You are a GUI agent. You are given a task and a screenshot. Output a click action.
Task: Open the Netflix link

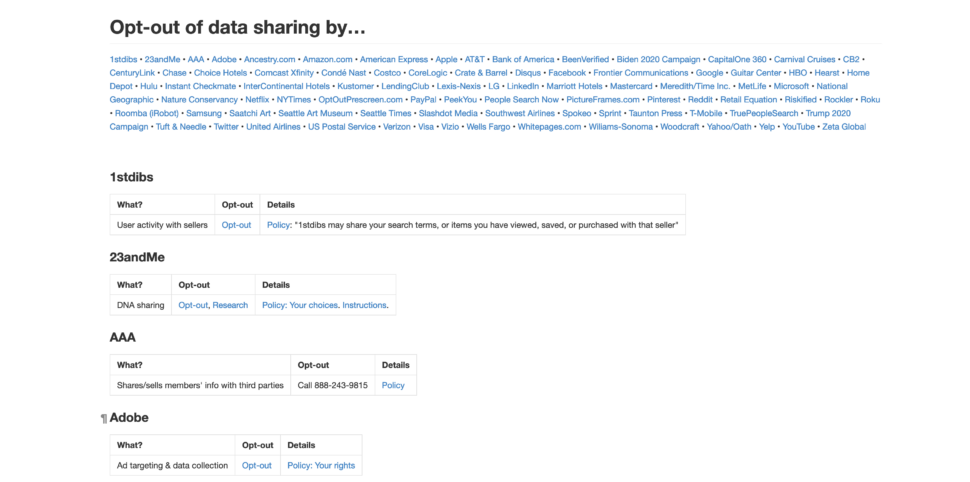pyautogui.click(x=257, y=99)
